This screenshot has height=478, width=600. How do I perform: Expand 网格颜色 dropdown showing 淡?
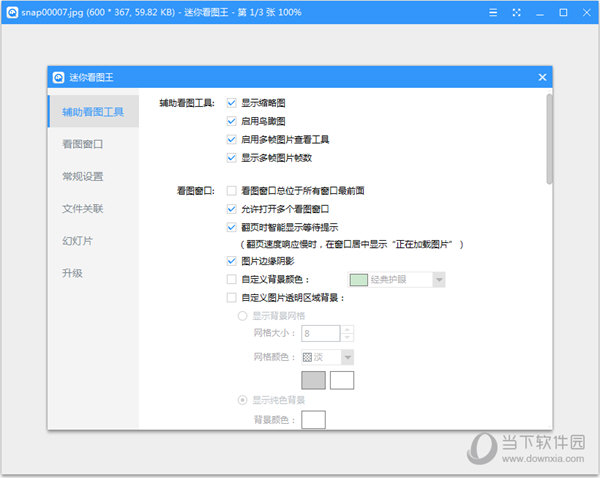[347, 357]
